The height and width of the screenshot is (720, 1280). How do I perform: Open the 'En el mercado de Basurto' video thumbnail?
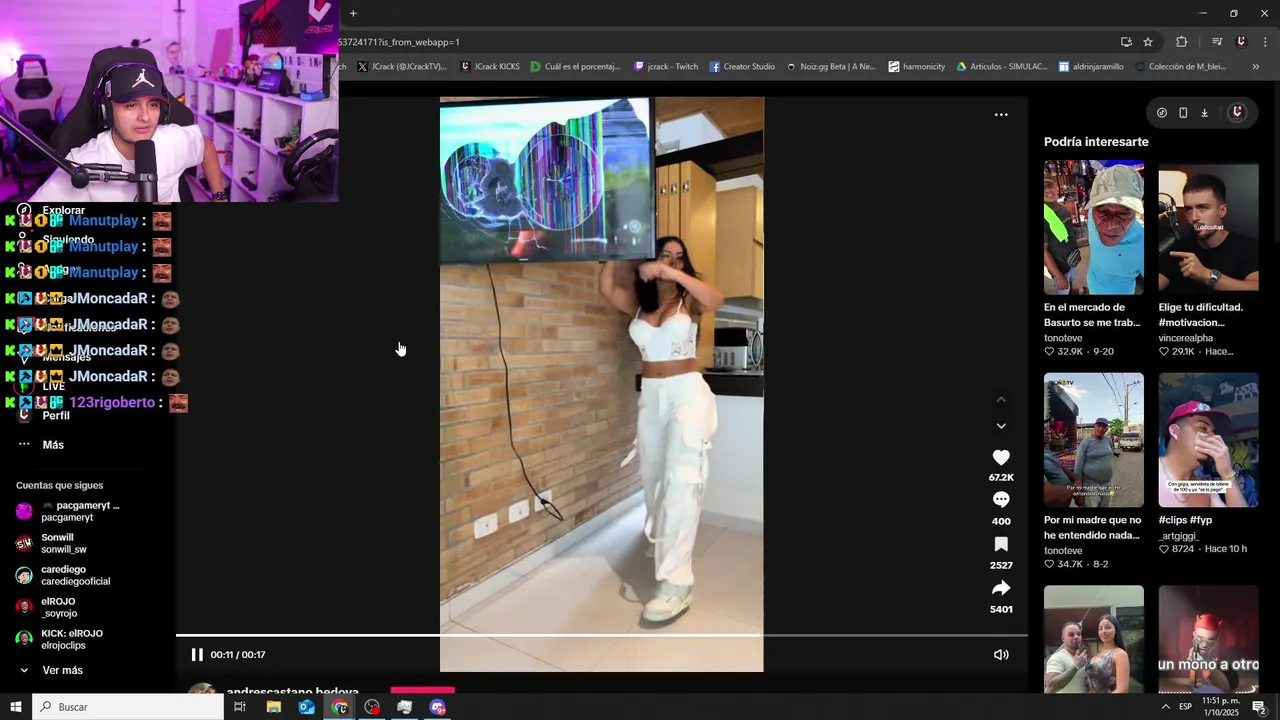[1094, 227]
